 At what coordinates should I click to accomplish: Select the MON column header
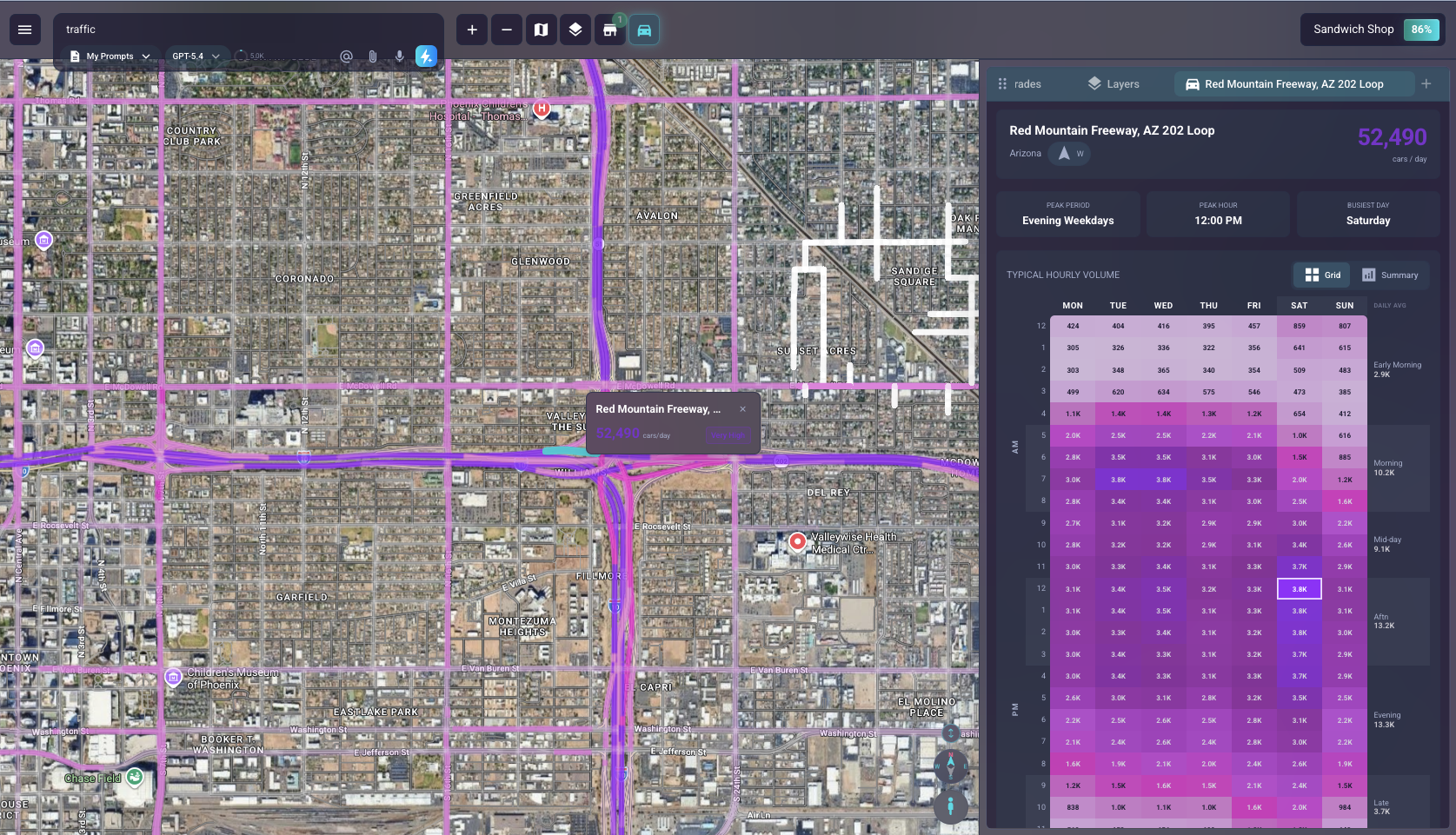[1073, 306]
